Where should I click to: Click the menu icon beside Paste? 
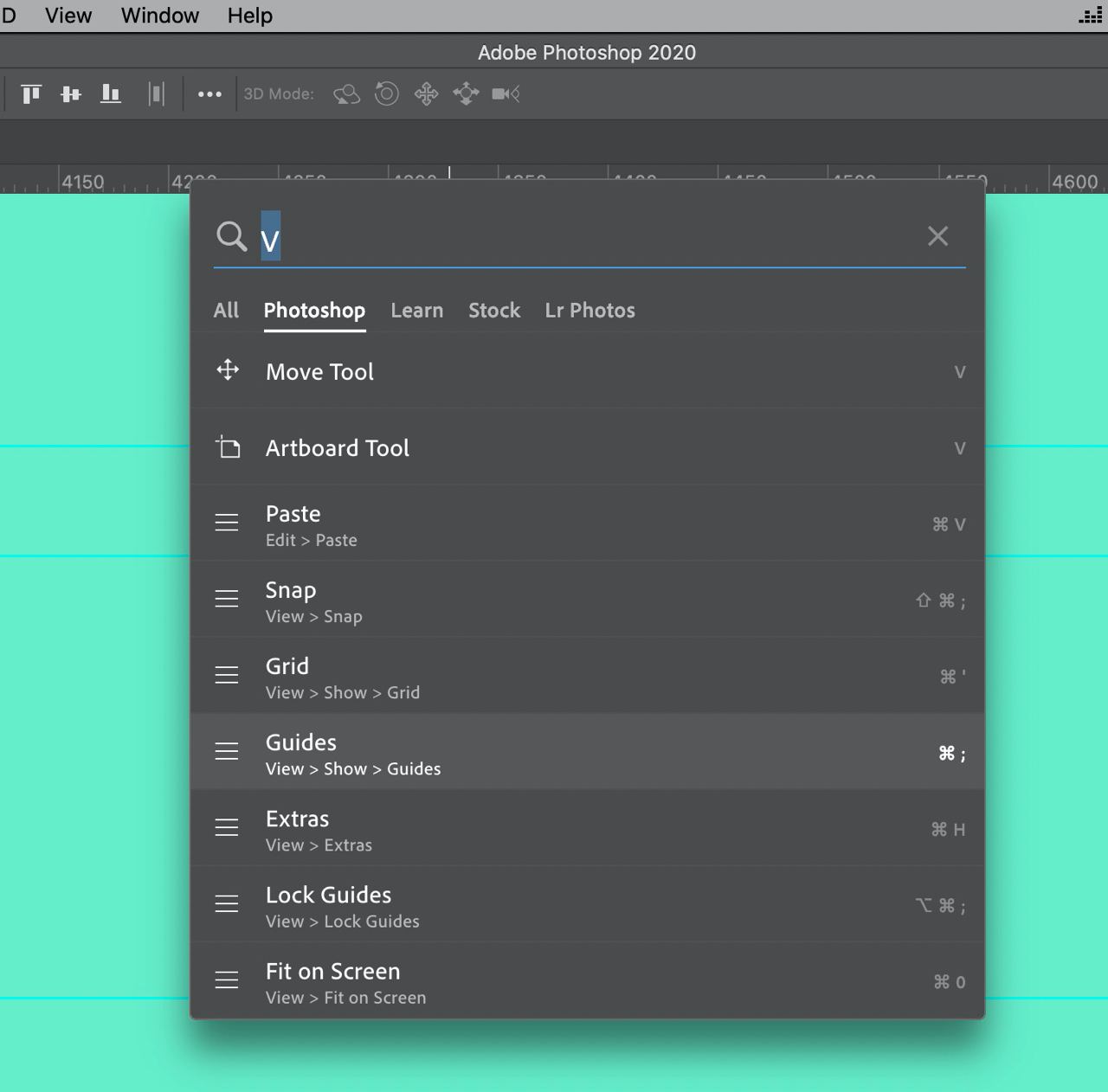227,523
